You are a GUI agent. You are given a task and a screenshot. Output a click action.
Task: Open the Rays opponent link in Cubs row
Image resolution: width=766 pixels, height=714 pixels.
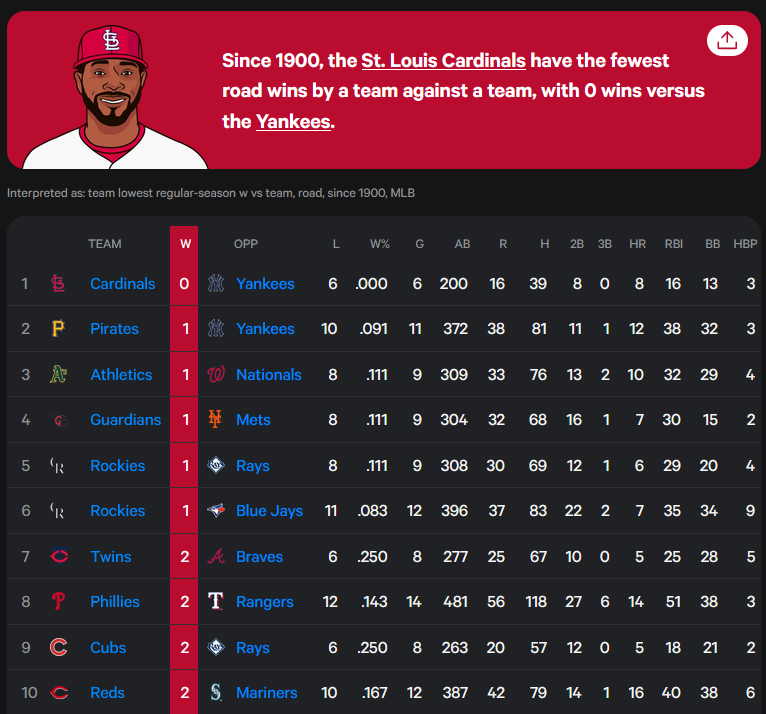click(253, 648)
